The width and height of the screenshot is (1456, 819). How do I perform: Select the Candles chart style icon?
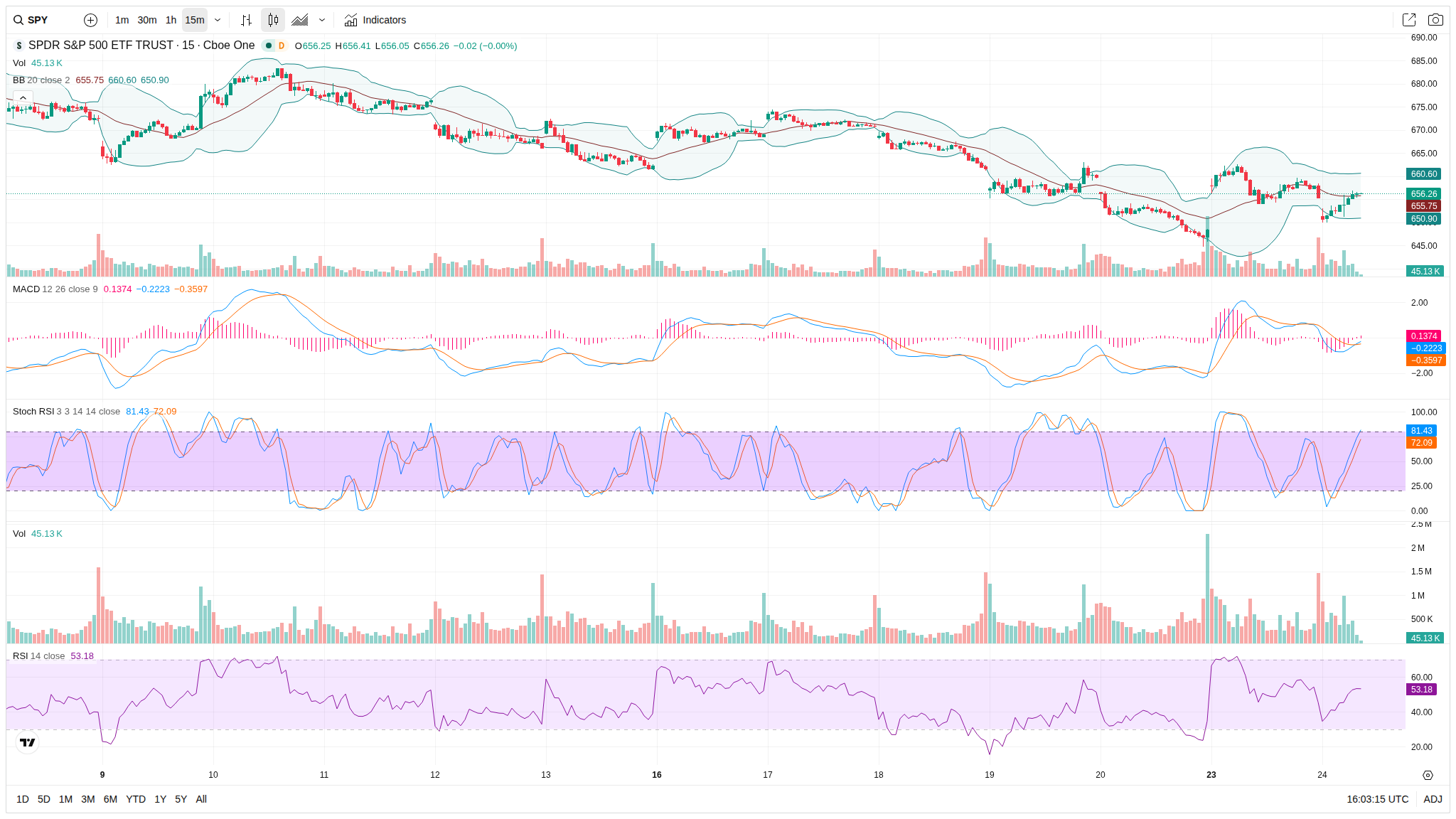pyautogui.click(x=273, y=20)
